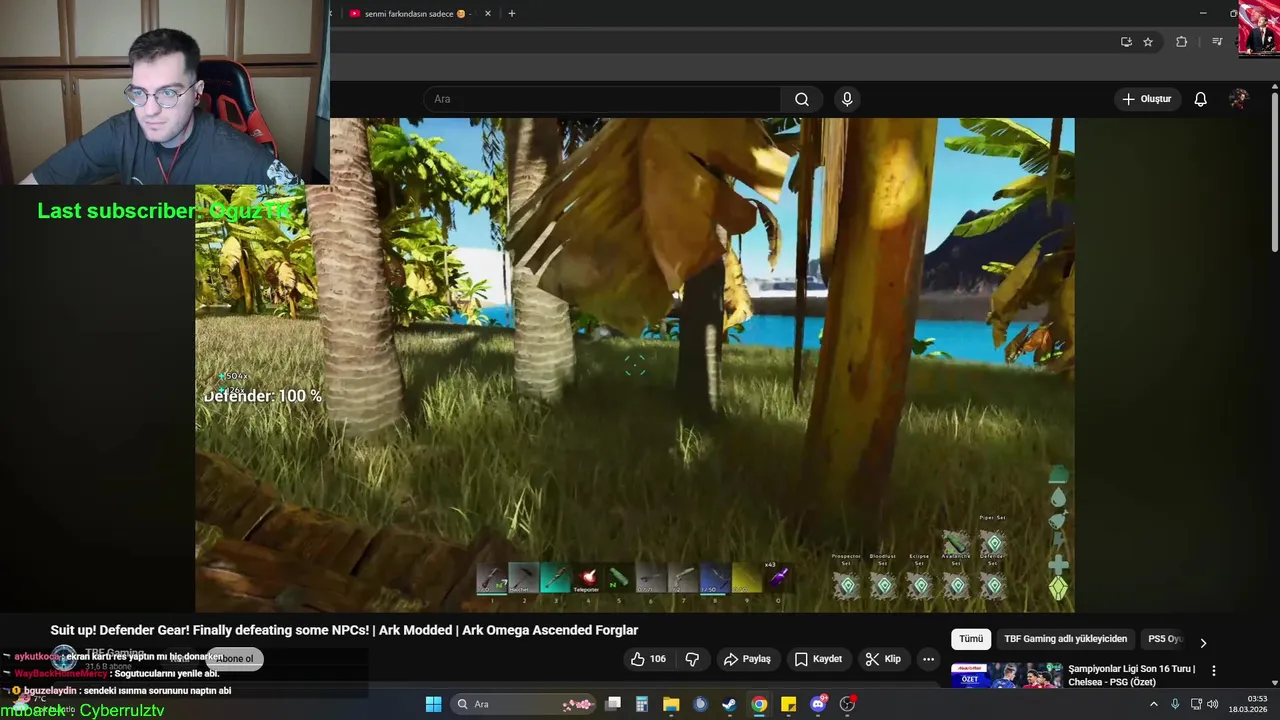The image size is (1280, 720).
Task: Click the YouTube page vertical scrollbar
Action: coord(1275,172)
